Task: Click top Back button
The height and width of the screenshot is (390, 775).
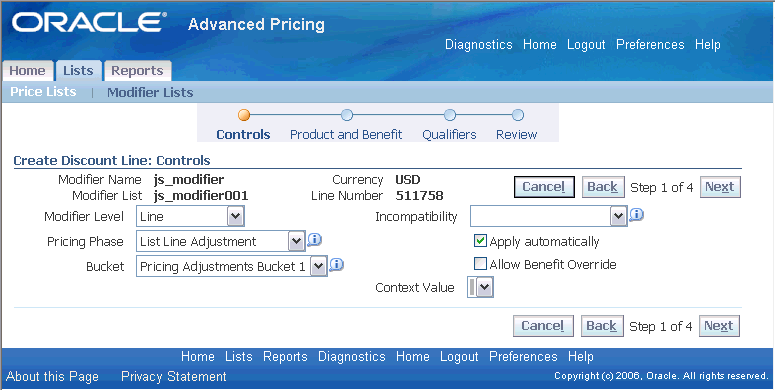Action: click(602, 187)
